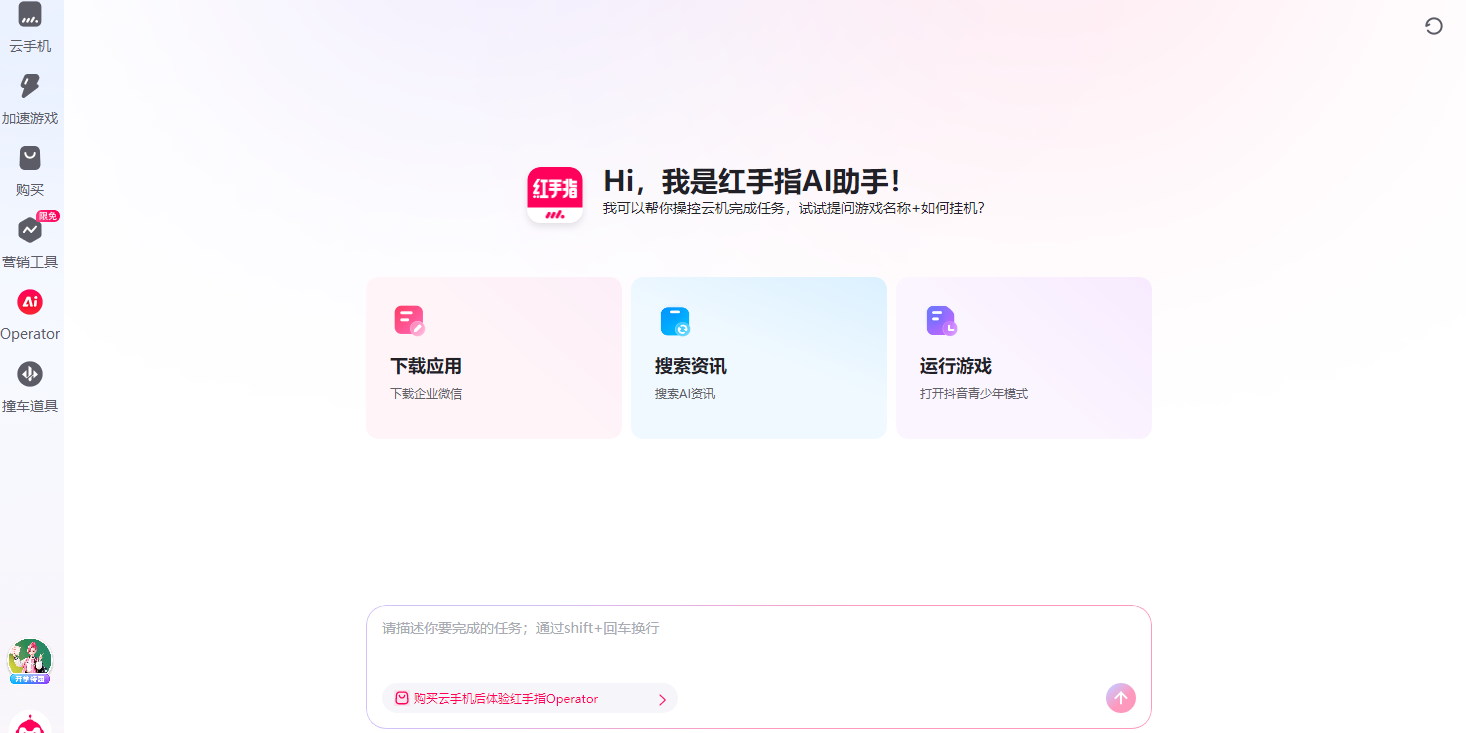Image resolution: width=1466 pixels, height=733 pixels.
Task: Open the 撞车道具 icon
Action: 30,374
